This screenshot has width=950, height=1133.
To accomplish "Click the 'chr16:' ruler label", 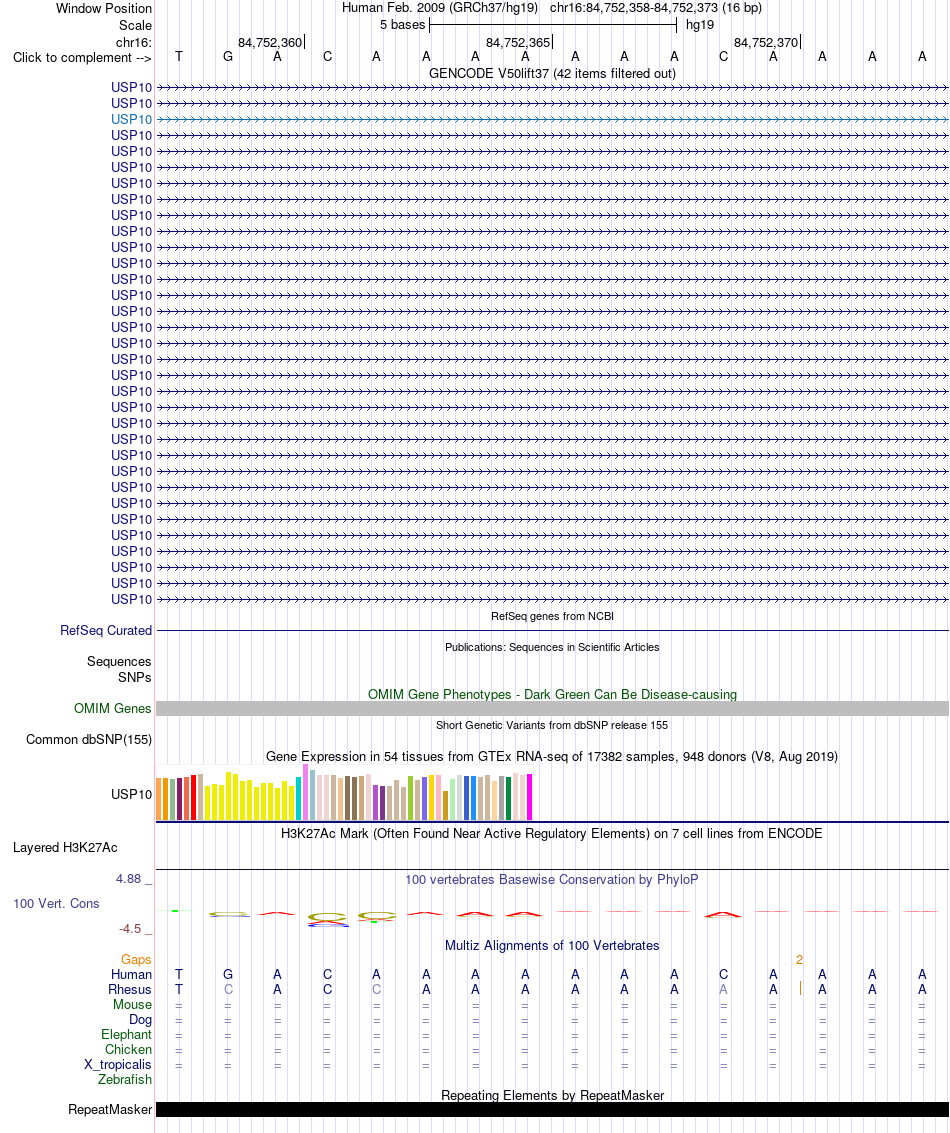I will pyautogui.click(x=134, y=43).
